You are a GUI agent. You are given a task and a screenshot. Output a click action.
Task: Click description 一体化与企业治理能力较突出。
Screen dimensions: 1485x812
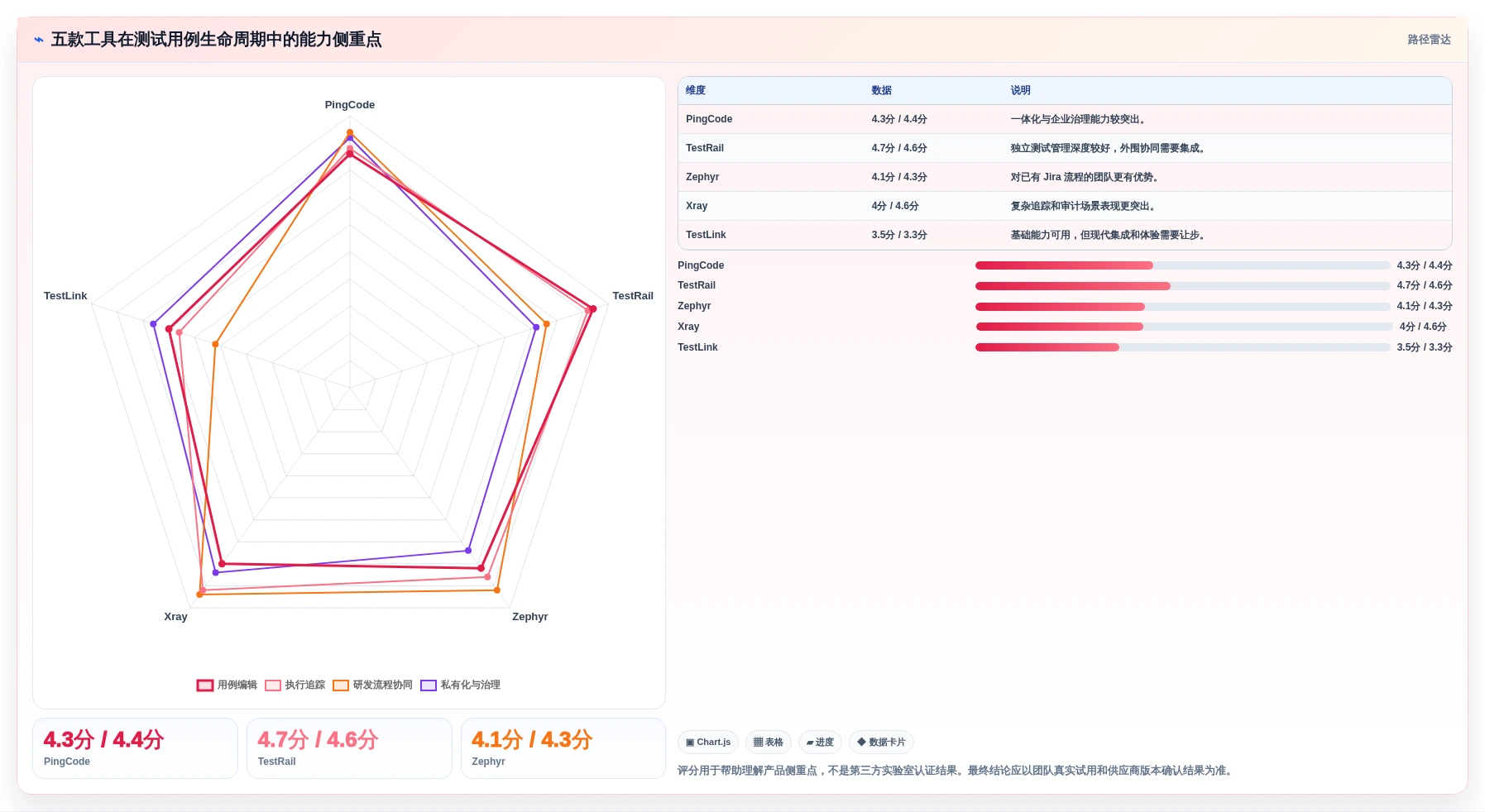pyautogui.click(x=1080, y=119)
